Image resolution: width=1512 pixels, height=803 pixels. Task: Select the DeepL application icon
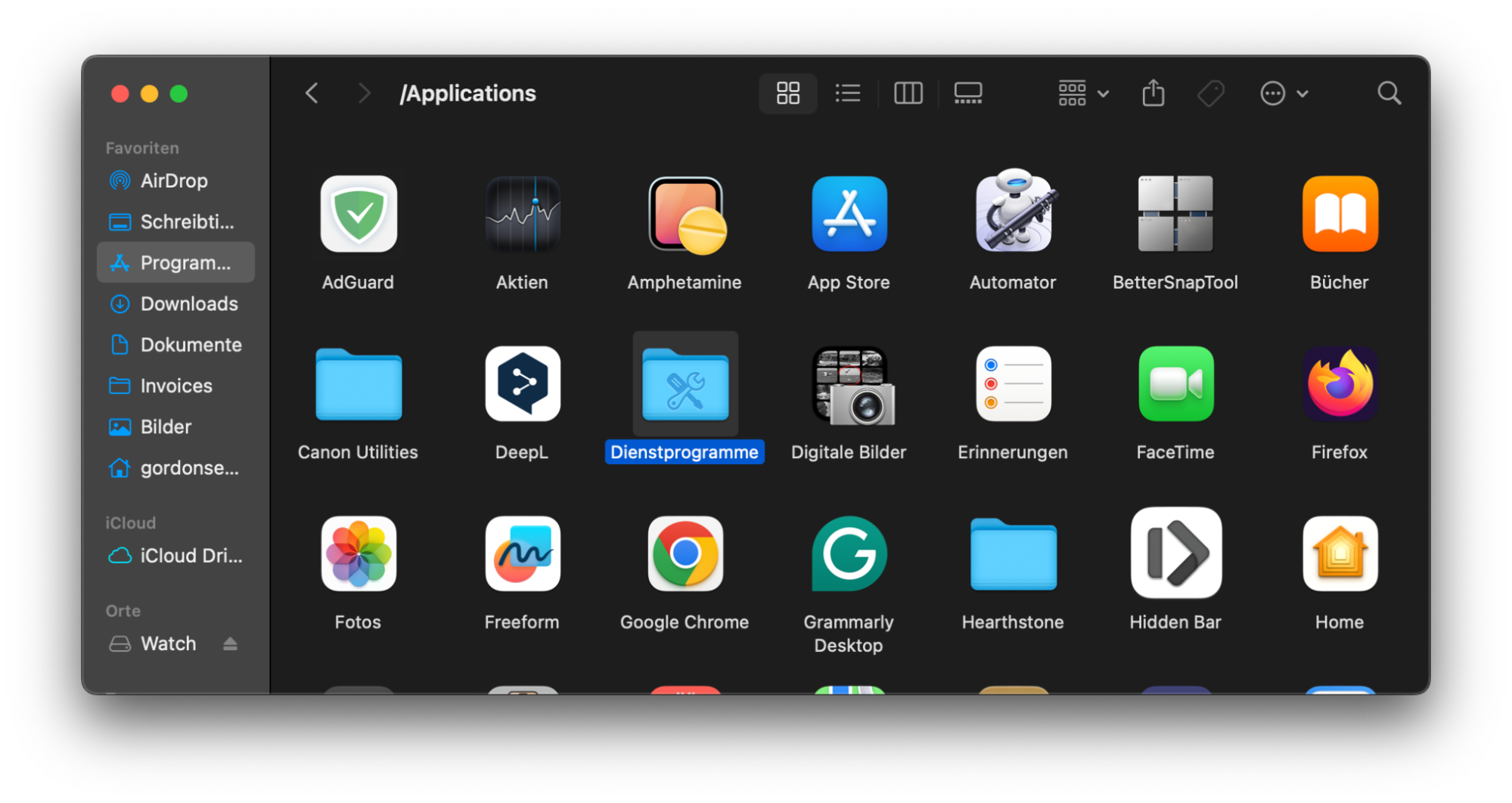tap(522, 384)
